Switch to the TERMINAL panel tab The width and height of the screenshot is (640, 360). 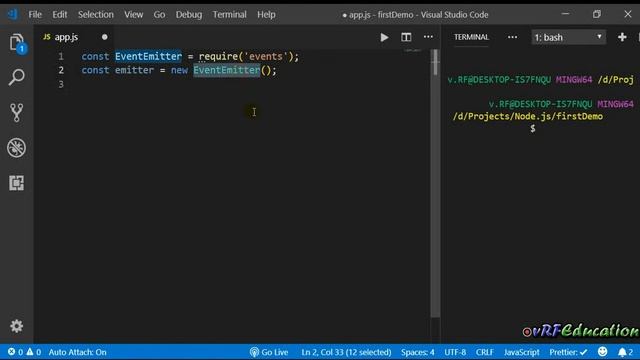point(471,37)
